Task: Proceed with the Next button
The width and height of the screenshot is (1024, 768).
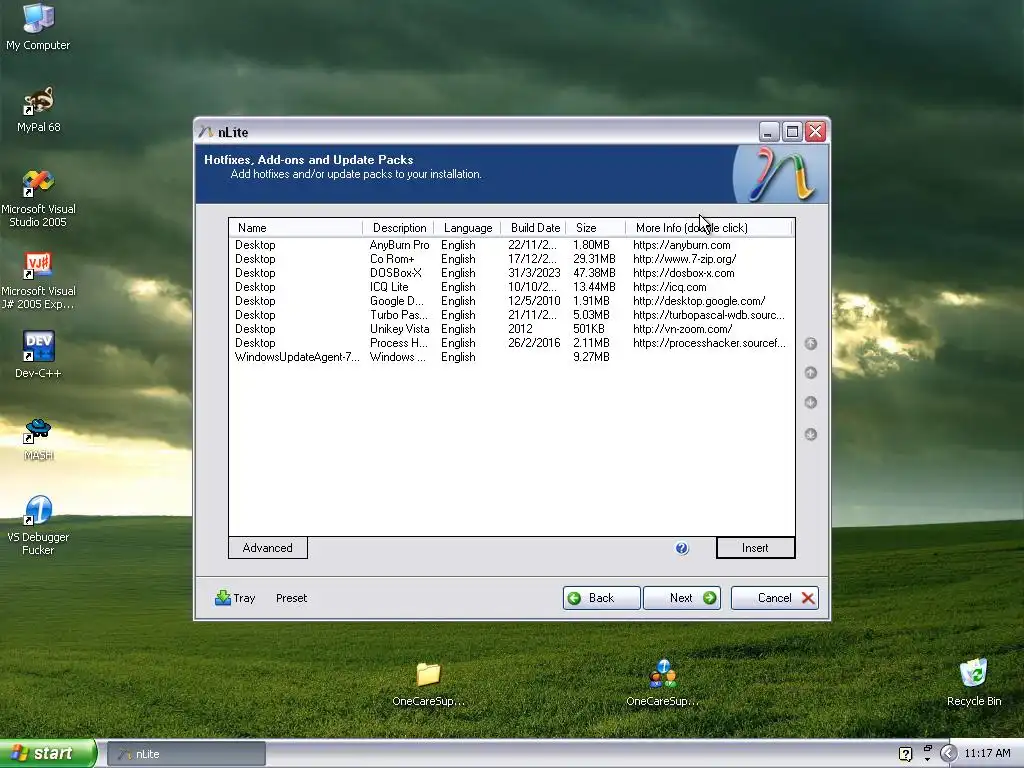Action: pyautogui.click(x=682, y=598)
